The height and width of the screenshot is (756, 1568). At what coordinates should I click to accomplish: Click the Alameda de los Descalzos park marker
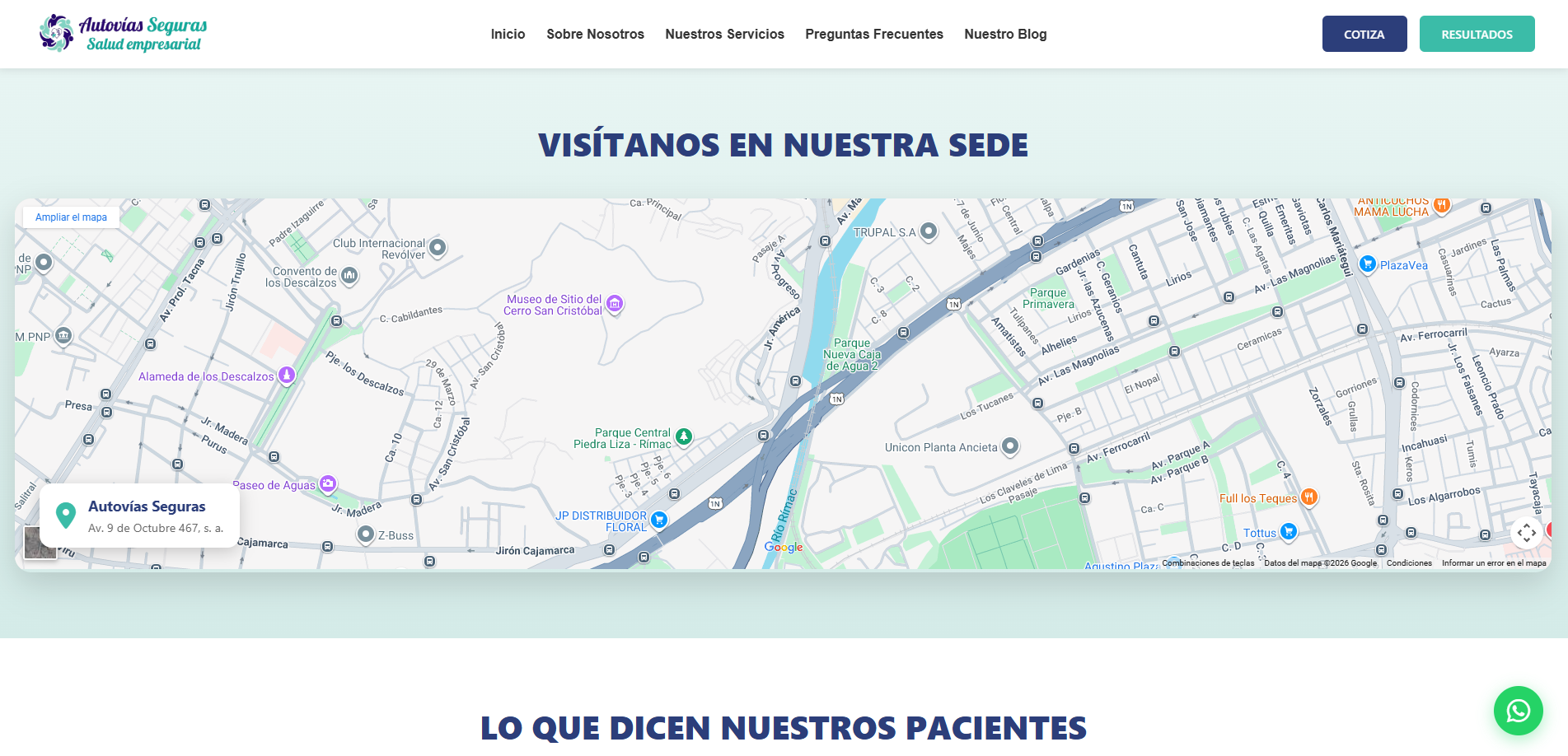pos(286,374)
